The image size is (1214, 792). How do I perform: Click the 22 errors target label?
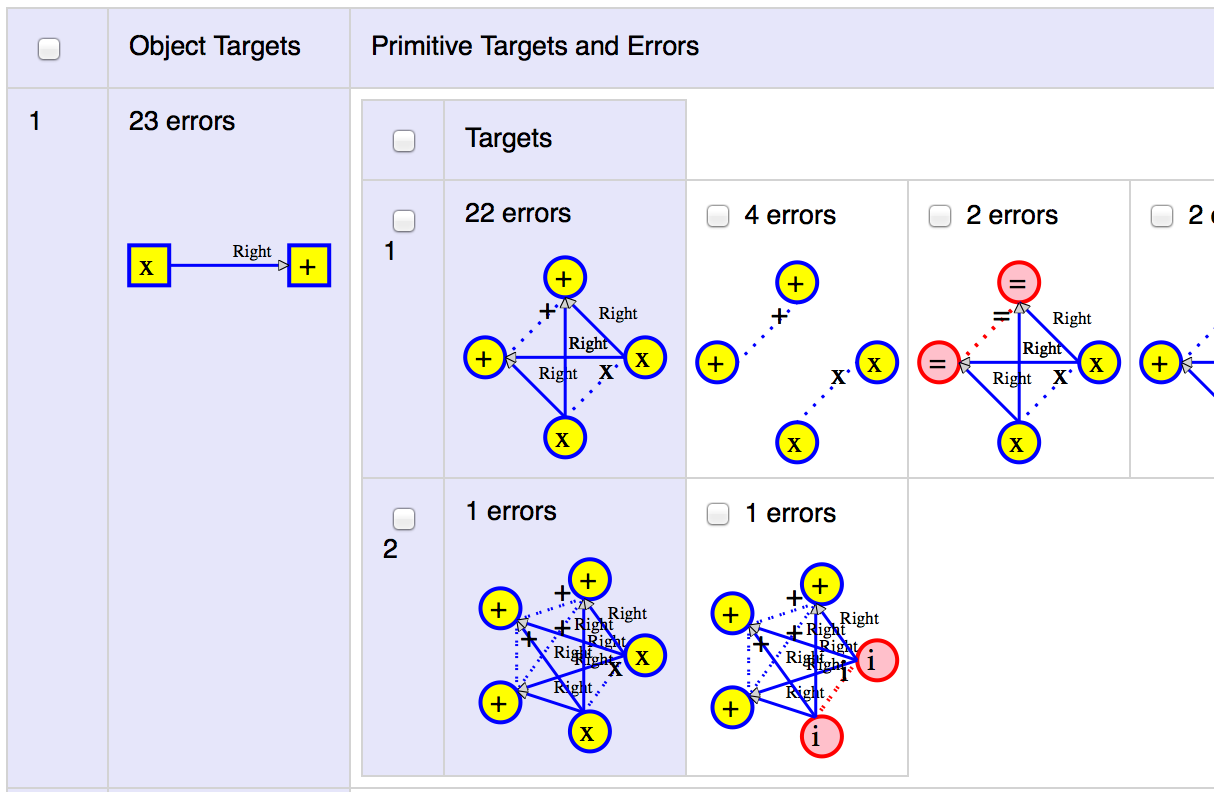518,213
